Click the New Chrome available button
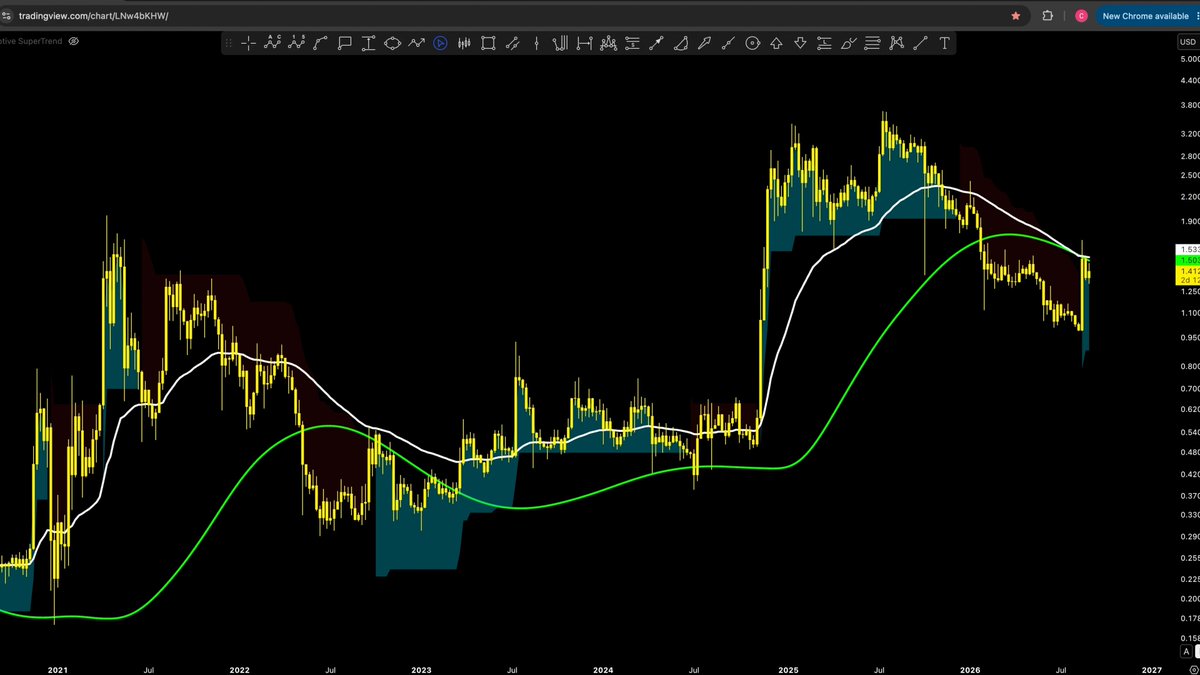This screenshot has width=1200, height=675. [1145, 16]
